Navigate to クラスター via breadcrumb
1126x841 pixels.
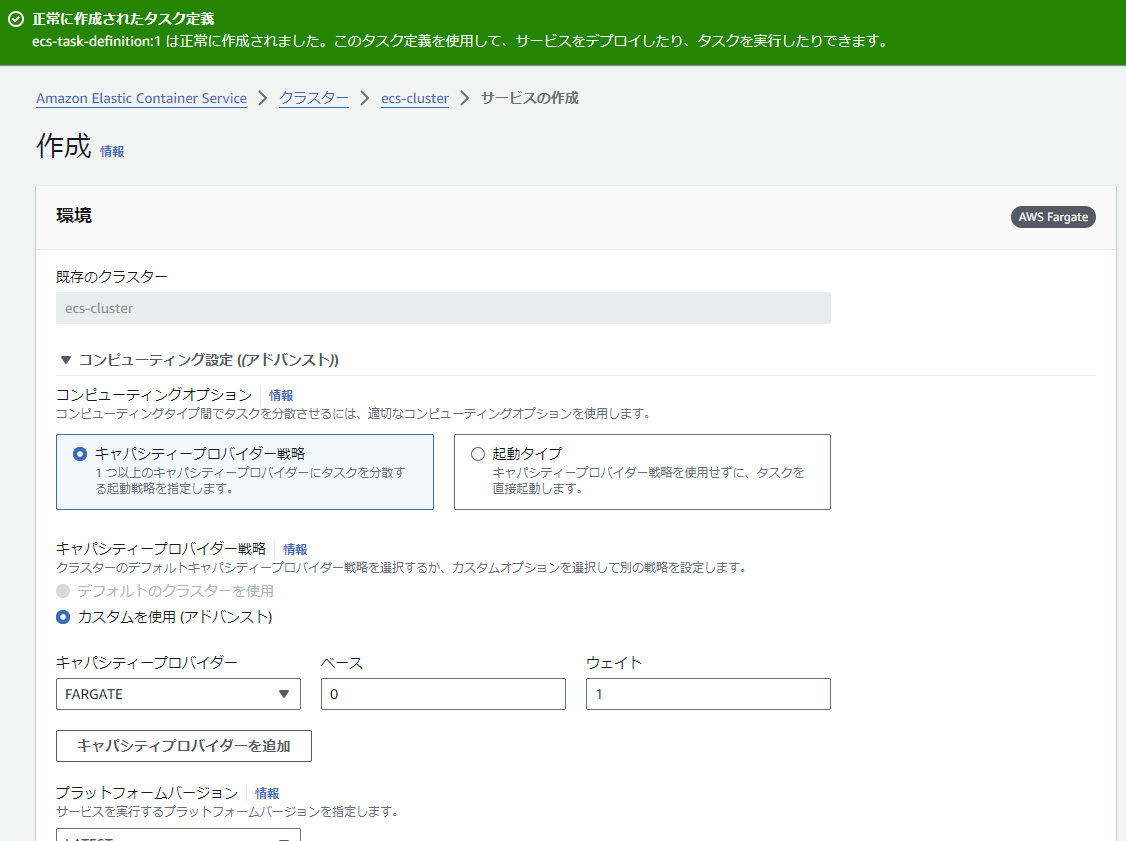pos(313,98)
